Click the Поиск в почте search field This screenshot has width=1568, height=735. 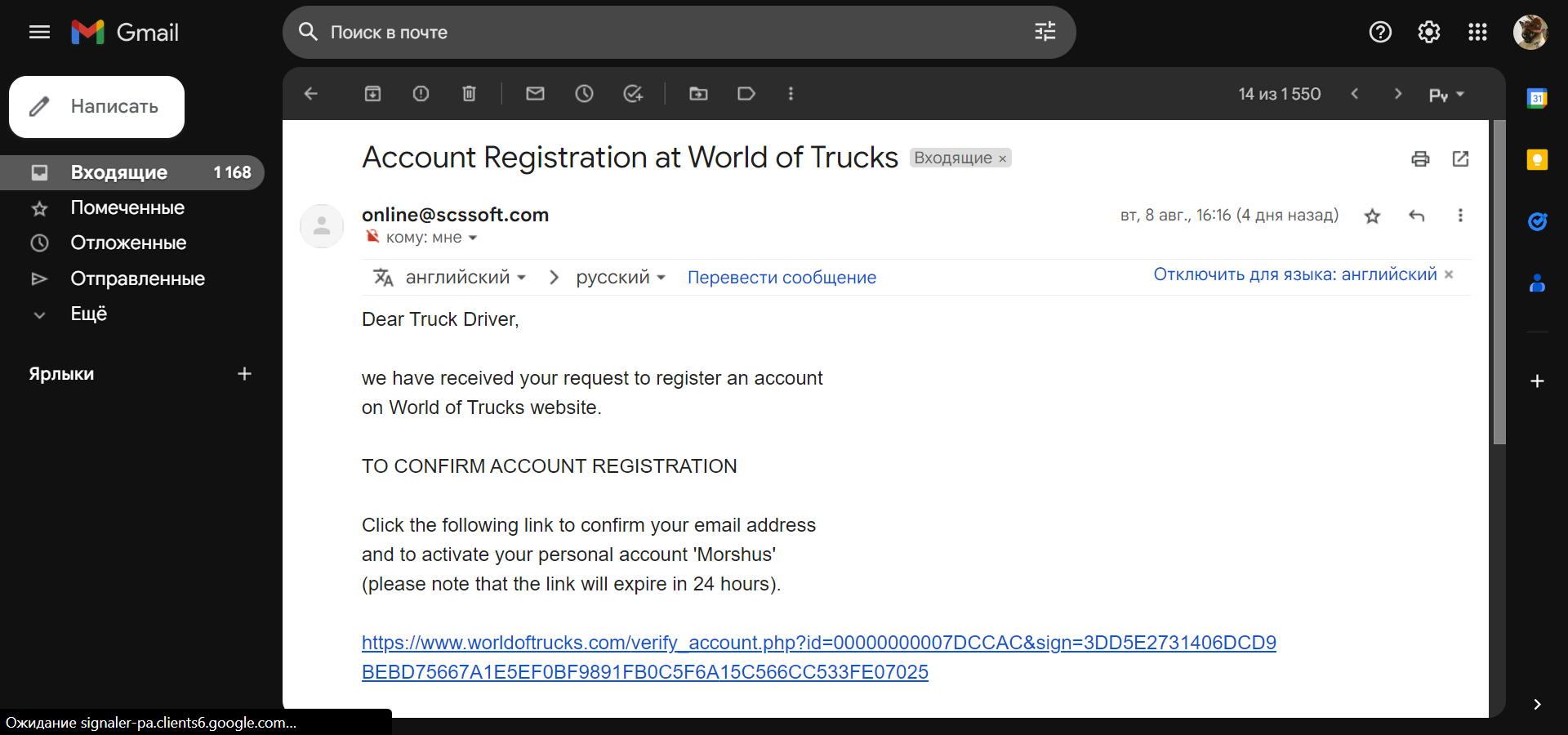670,33
